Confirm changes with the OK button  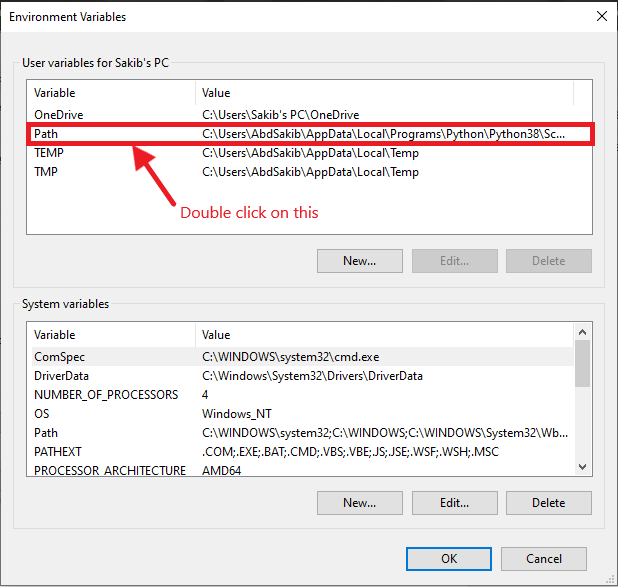(449, 559)
